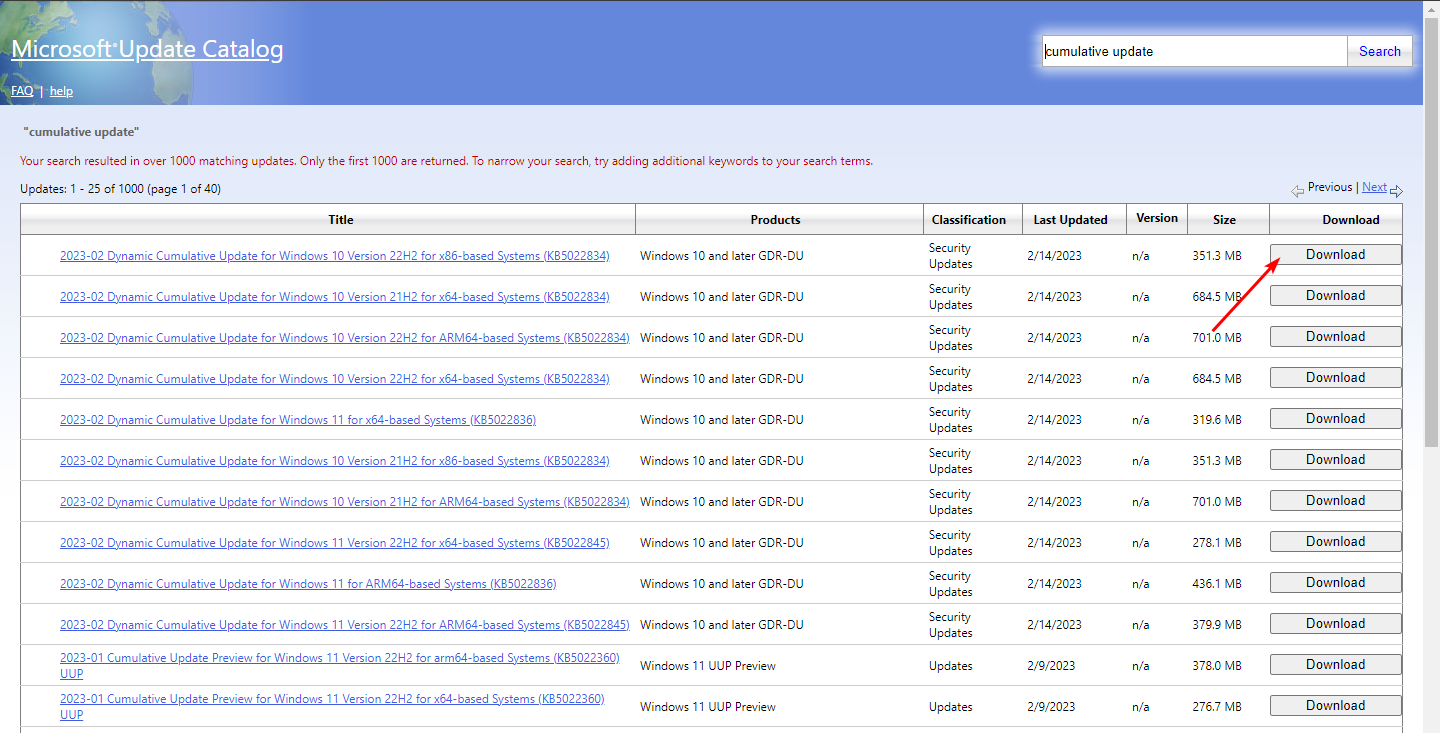This screenshot has height=733, width=1440.
Task: Open Windows 10 21H2 ARM64 KB5022834 update link
Action: point(345,502)
